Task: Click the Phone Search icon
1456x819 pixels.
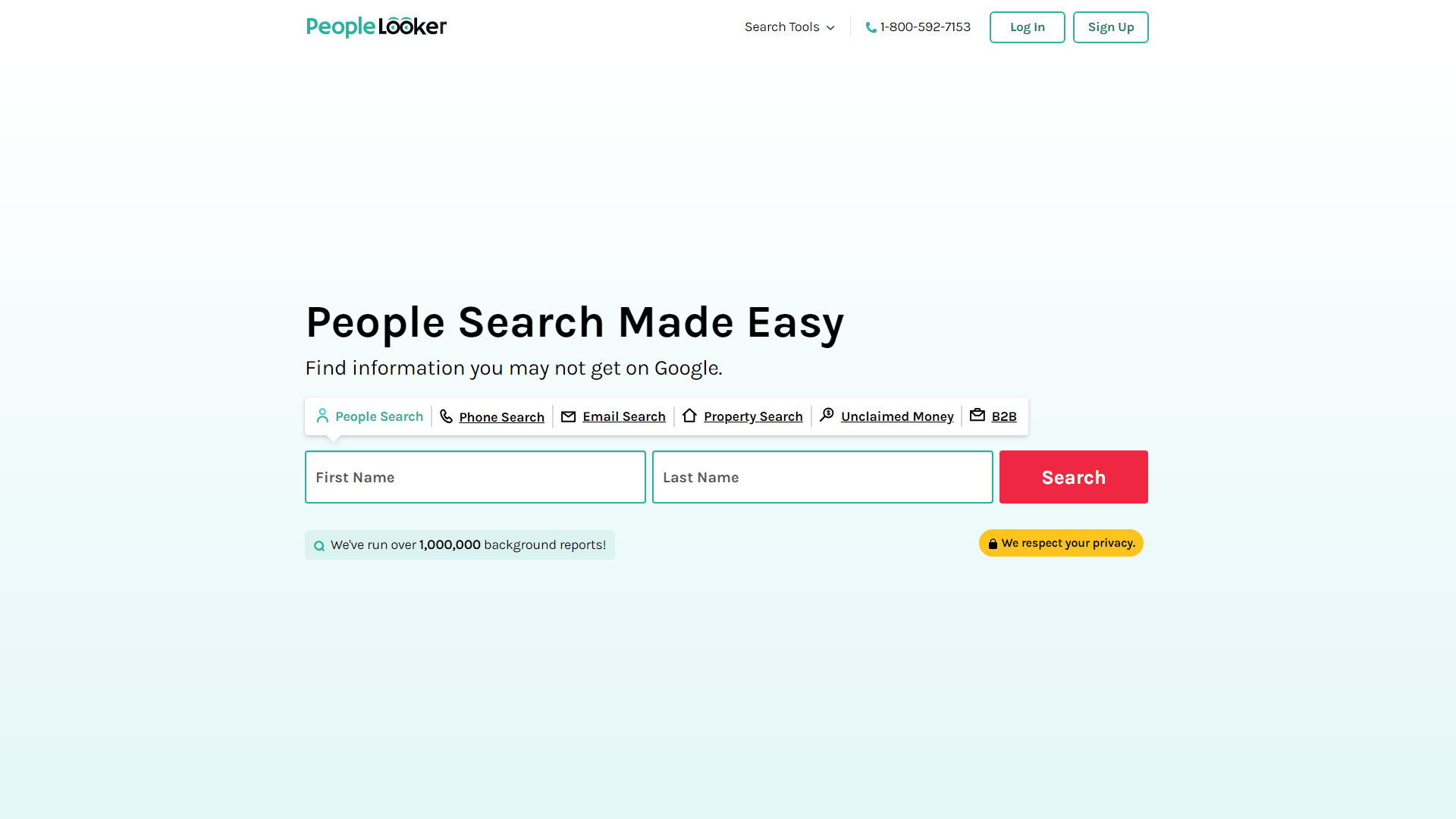Action: 446,415
